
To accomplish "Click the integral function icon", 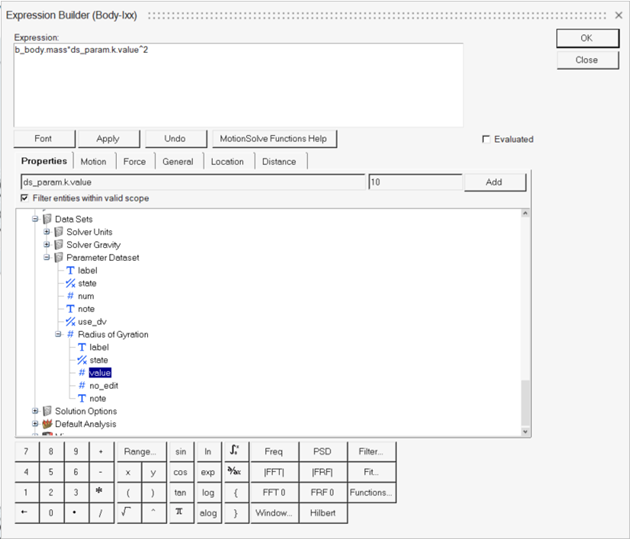I will click(x=233, y=451).
